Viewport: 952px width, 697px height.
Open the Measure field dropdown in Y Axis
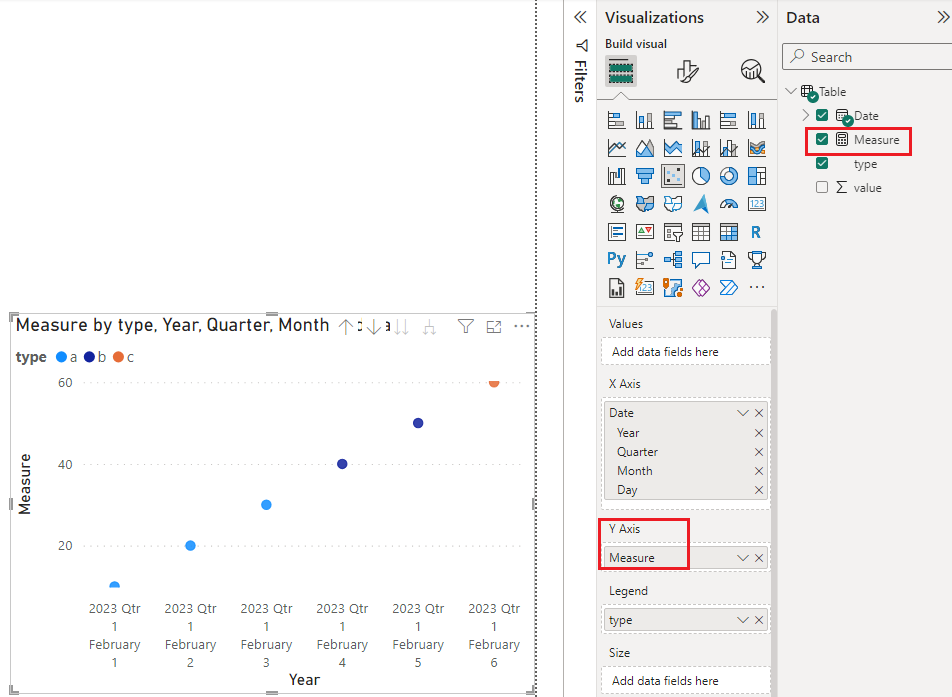coord(743,558)
